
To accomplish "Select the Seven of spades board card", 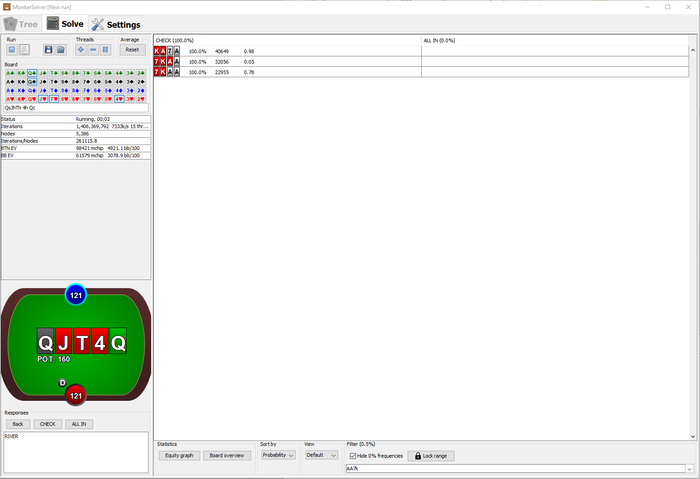I will pos(87,82).
